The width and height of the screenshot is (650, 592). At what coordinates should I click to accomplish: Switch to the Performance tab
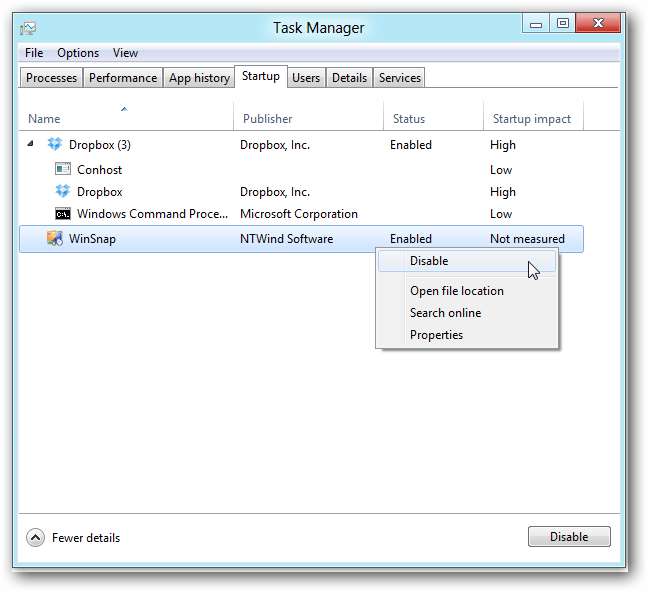point(123,78)
